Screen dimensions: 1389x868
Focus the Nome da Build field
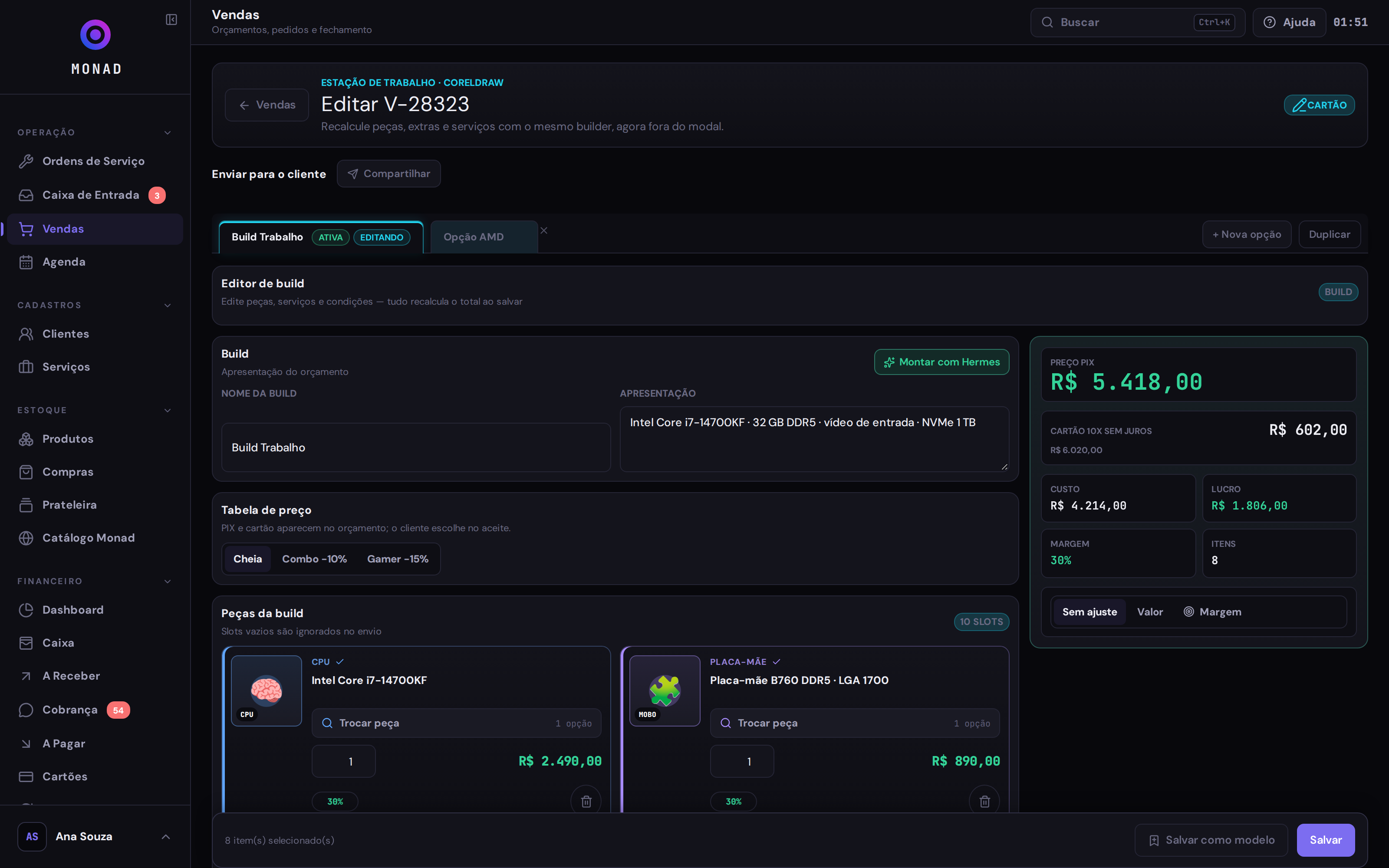(x=415, y=448)
